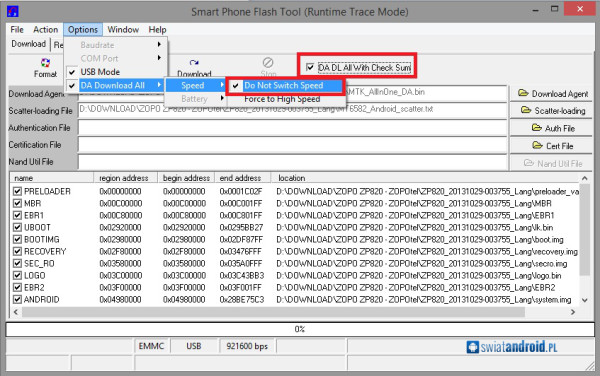This screenshot has height=376, width=600.
Task: Toggle DA DL All With Check Sum checkbox
Action: (x=310, y=68)
